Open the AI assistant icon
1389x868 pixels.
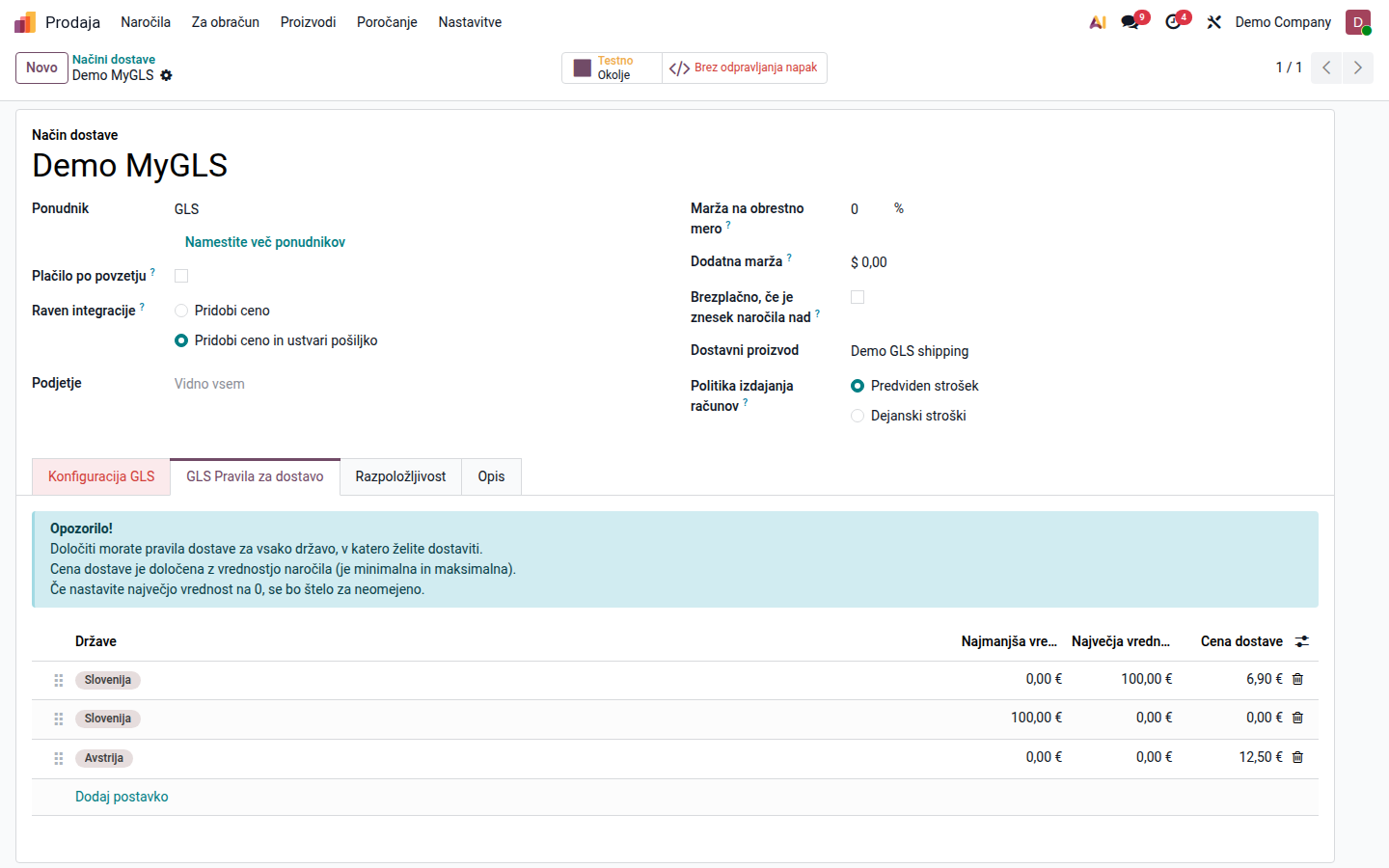pyautogui.click(x=1098, y=22)
